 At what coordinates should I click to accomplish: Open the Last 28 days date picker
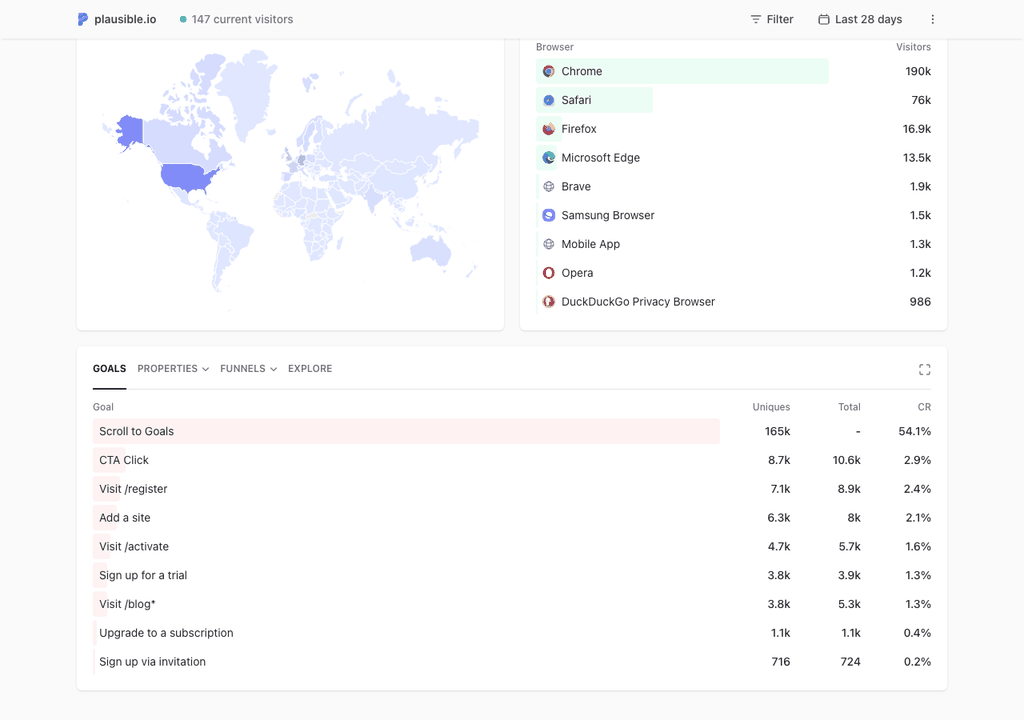[860, 19]
